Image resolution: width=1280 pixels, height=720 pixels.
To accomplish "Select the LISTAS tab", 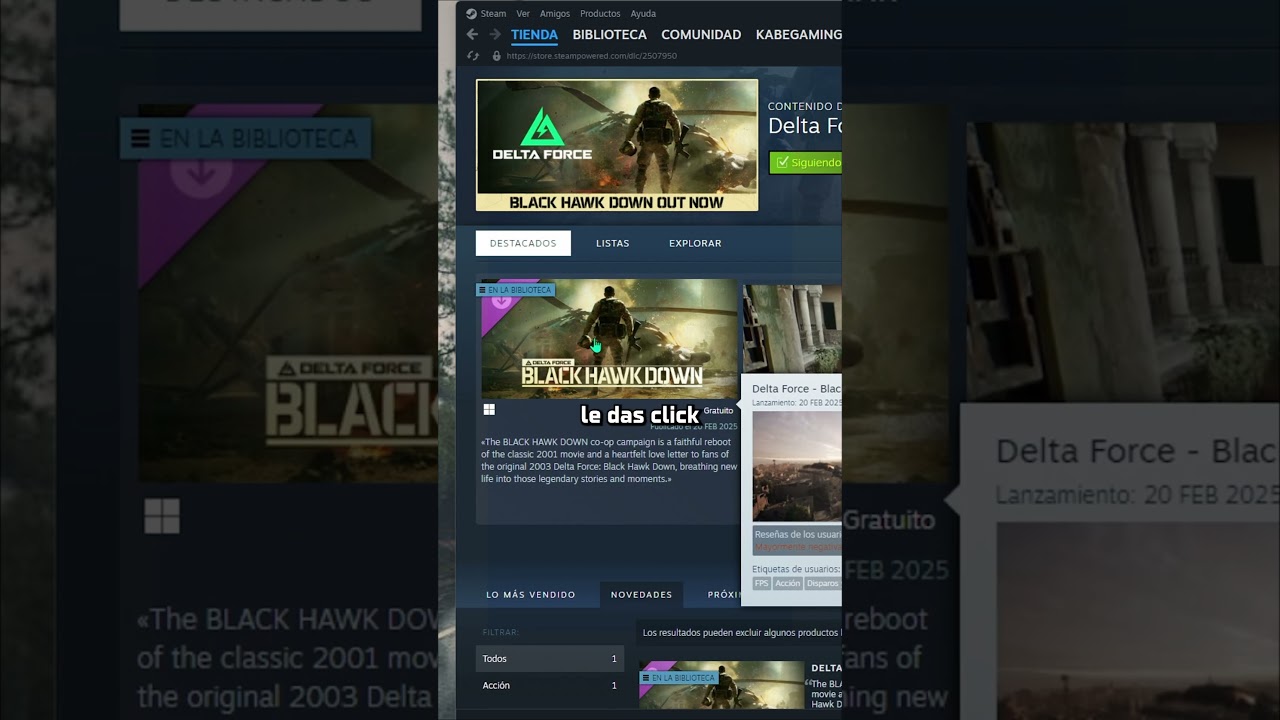I will 613,243.
